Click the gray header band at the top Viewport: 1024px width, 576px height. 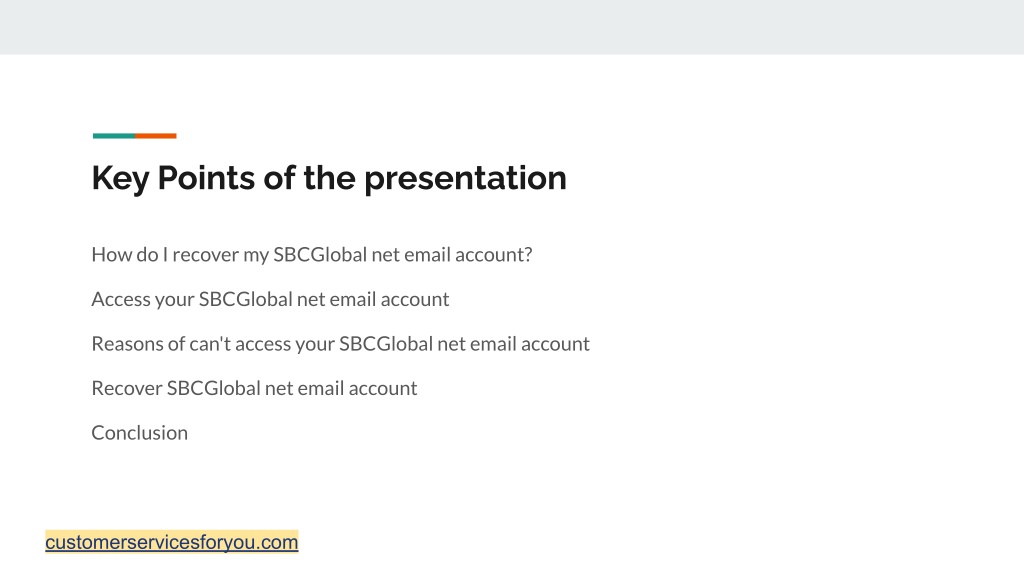512,27
